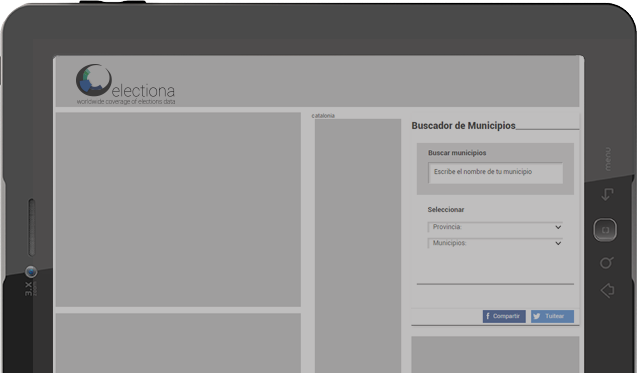Tap the tablet menu label

pyautogui.click(x=607, y=159)
